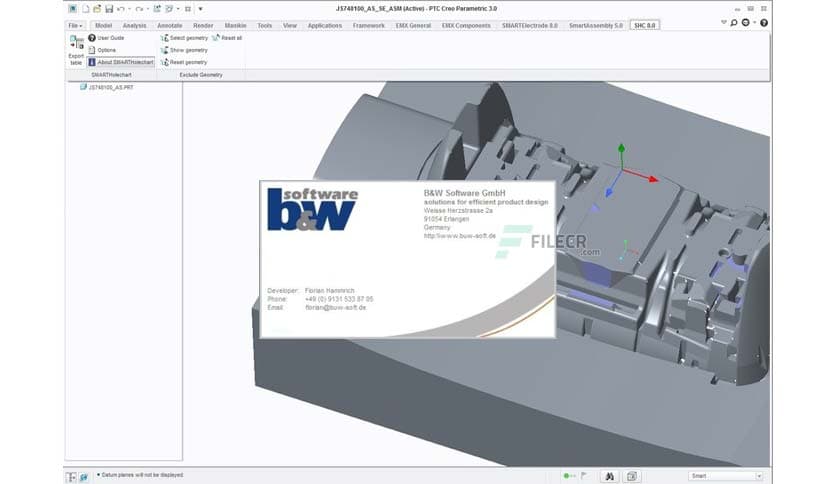Click the Find binoculars icon
Screen dimensions: 836x484
610,476
